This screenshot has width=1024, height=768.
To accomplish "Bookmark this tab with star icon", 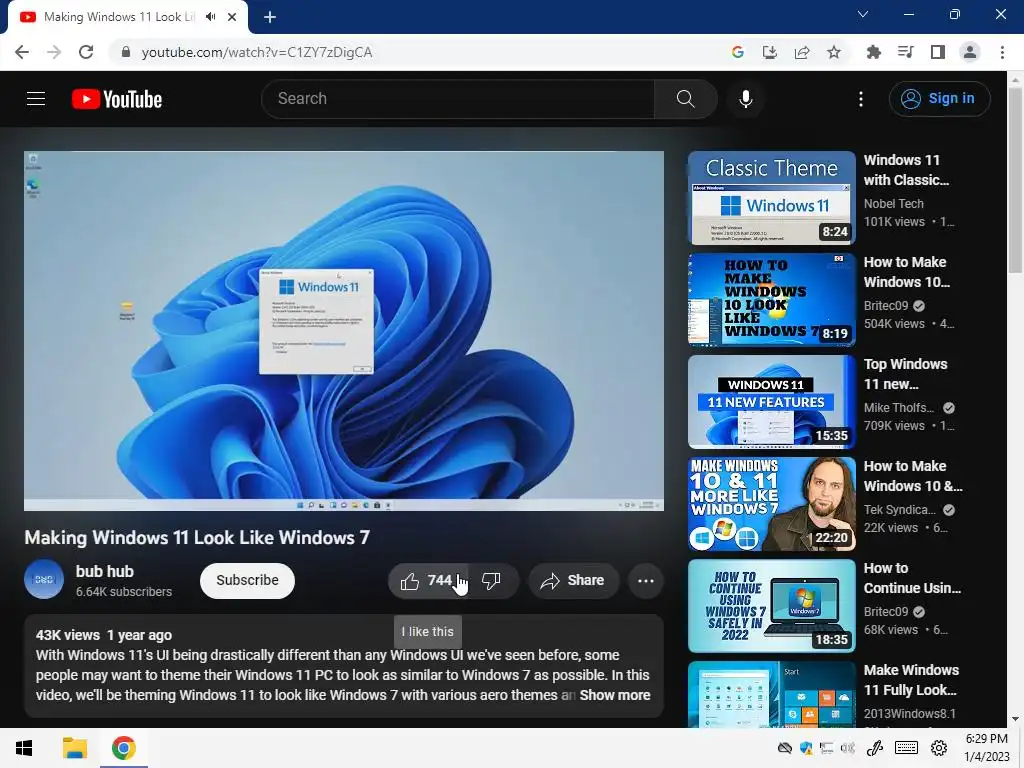I will (x=834, y=52).
